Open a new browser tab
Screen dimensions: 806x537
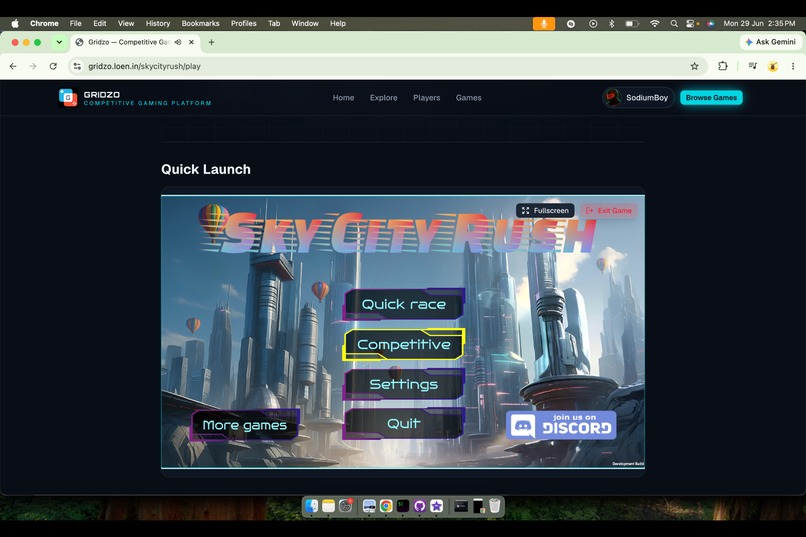(x=211, y=42)
